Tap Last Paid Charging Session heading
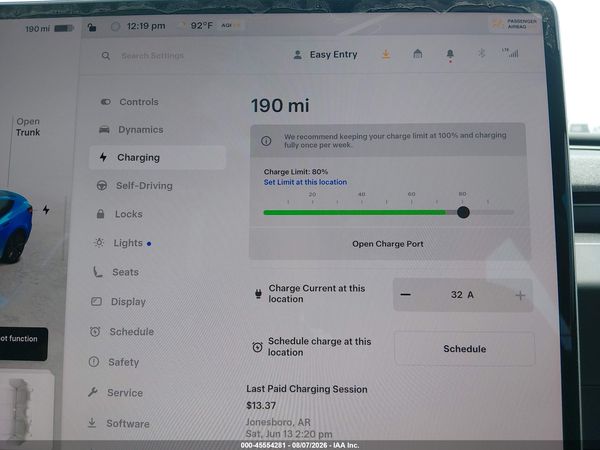This screenshot has width=600, height=450. click(x=307, y=389)
